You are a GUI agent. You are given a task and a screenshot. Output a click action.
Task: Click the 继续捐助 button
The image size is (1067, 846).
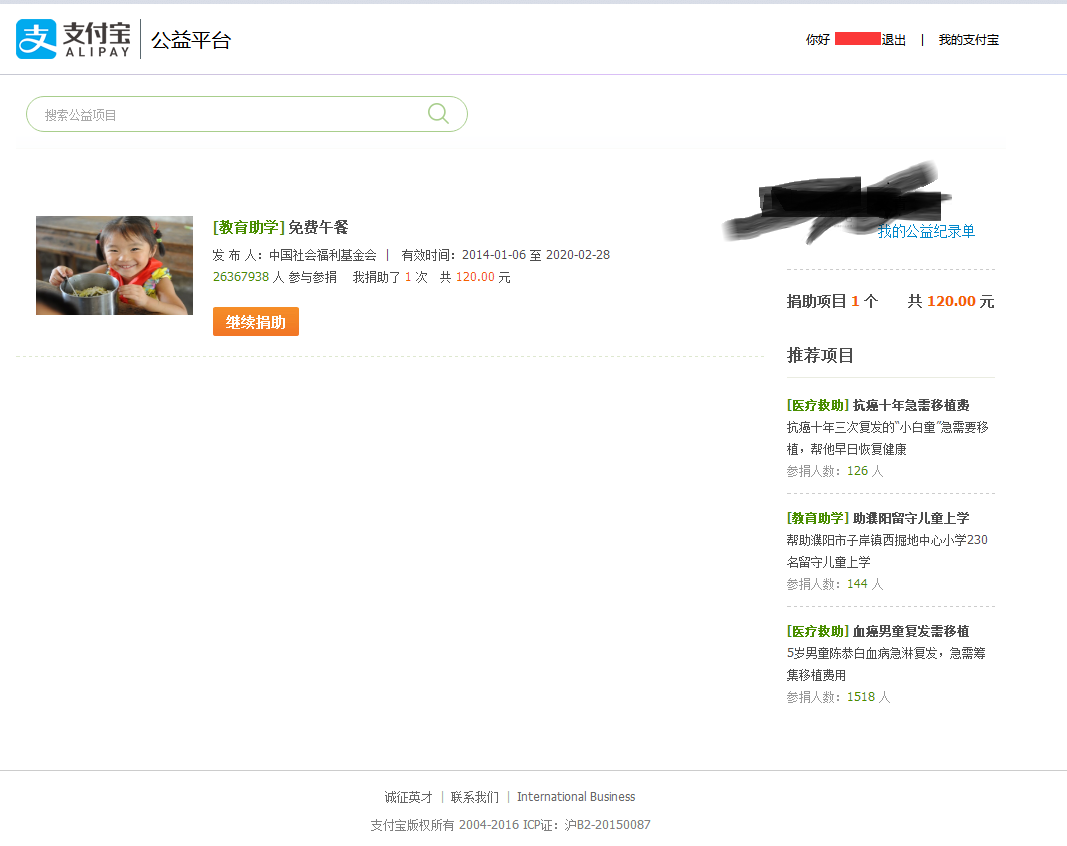[x=256, y=322]
